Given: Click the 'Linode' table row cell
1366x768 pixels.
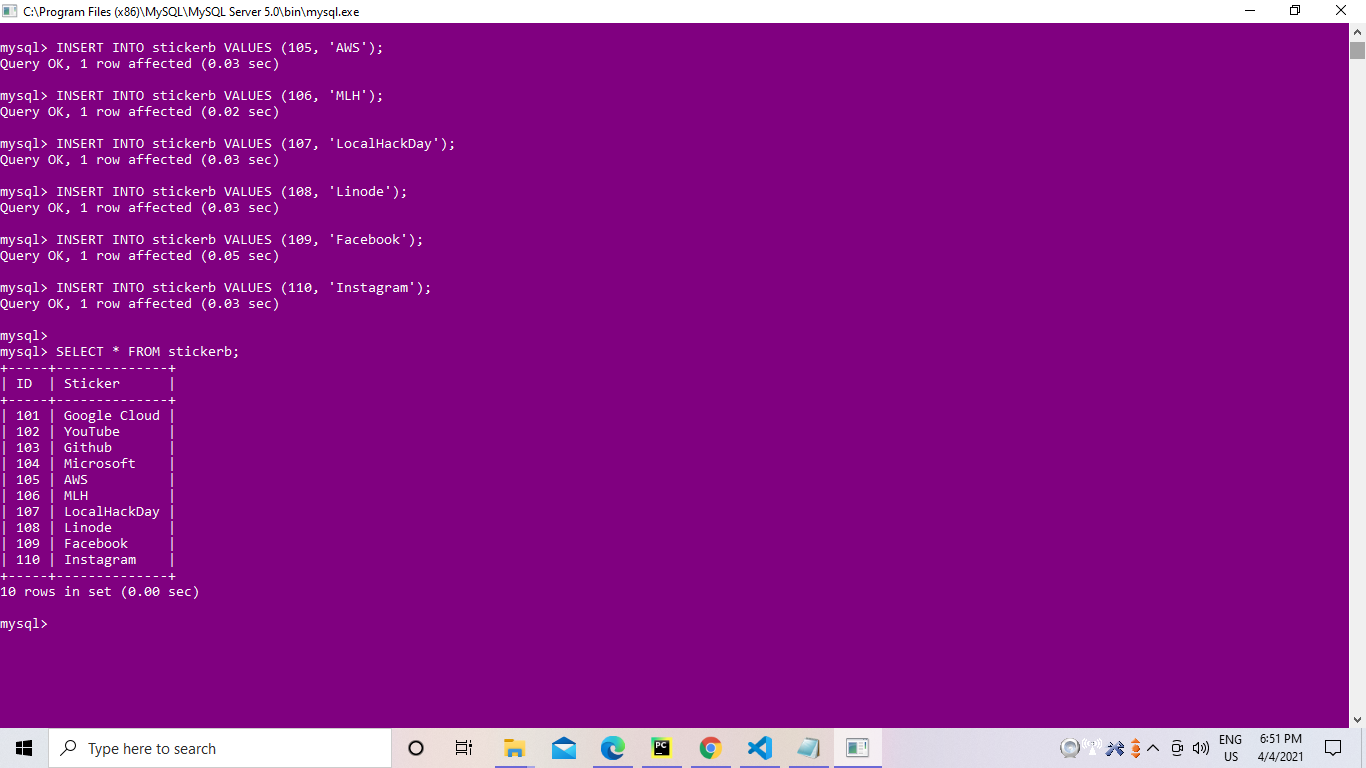Looking at the screenshot, I should coord(88,527).
